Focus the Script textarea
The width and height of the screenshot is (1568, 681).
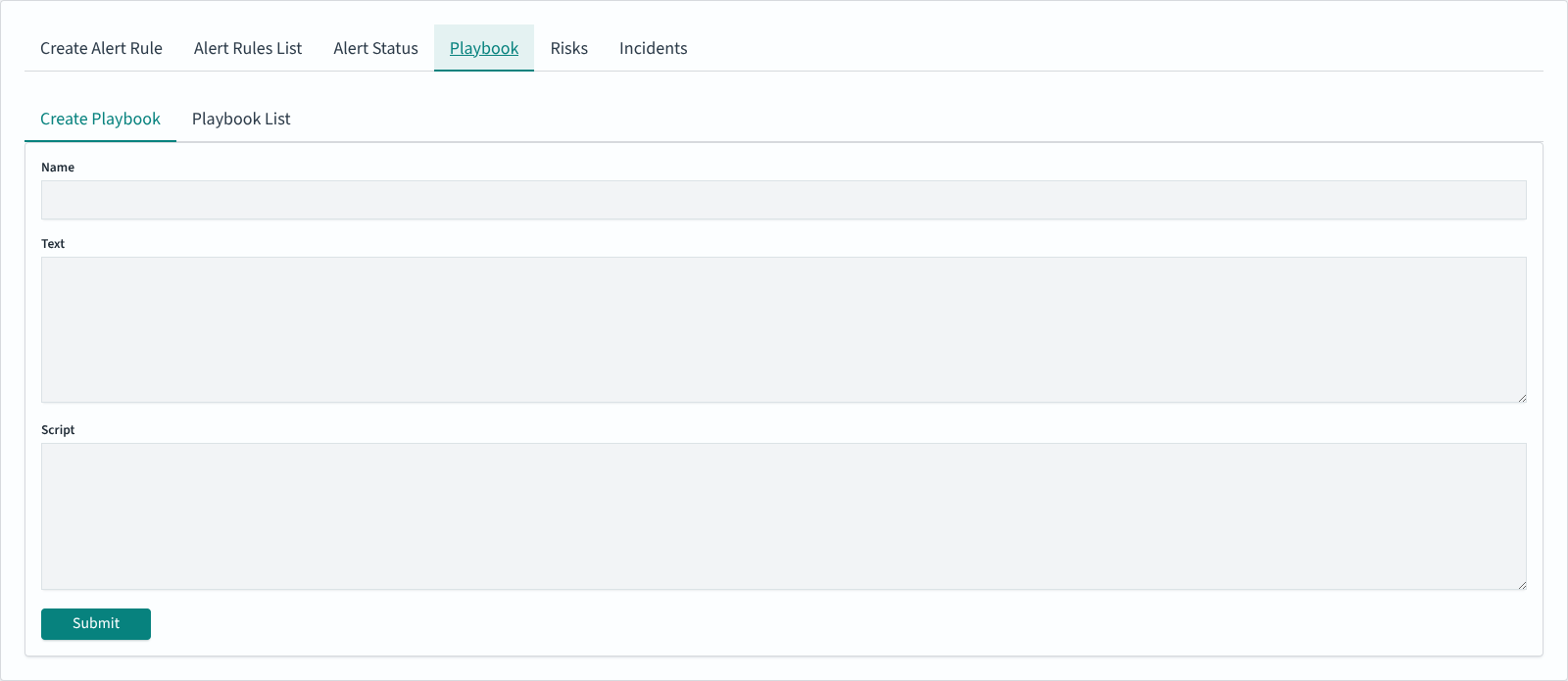point(784,516)
